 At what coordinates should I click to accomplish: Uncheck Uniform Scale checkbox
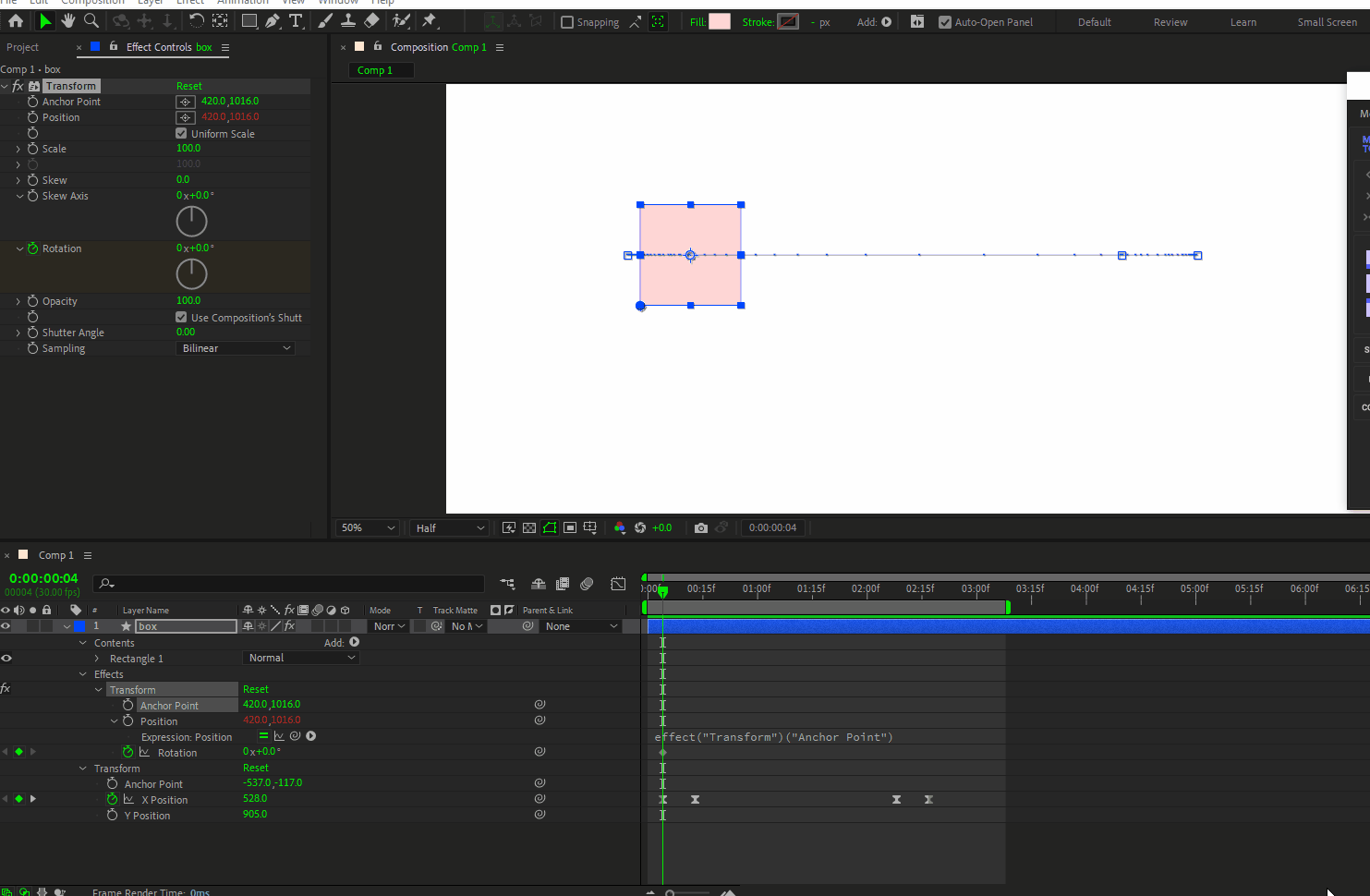click(181, 133)
